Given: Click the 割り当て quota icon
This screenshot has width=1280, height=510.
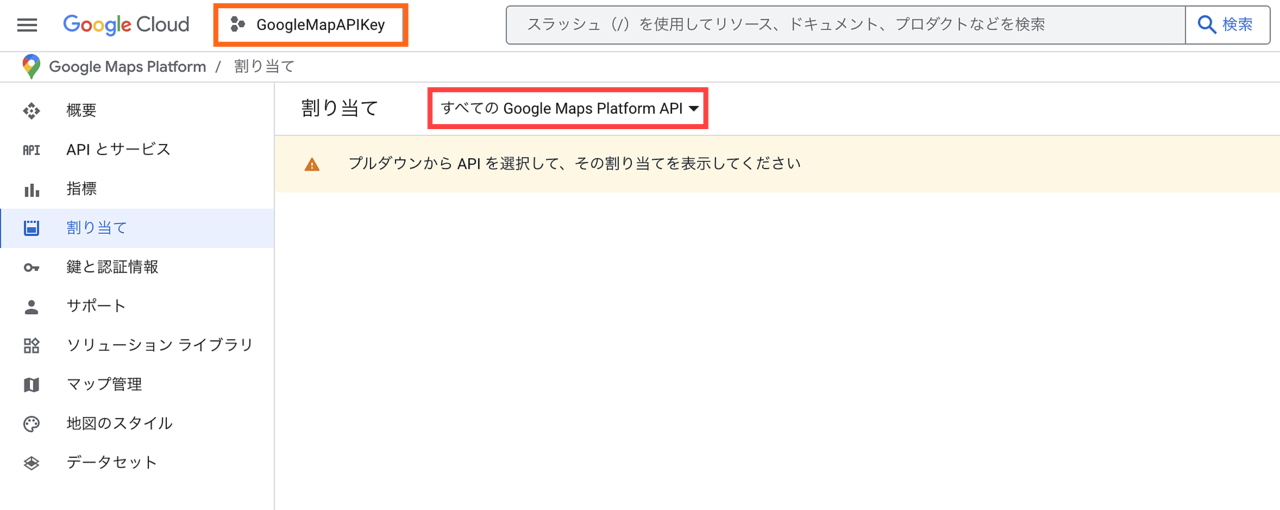Looking at the screenshot, I should pos(32,228).
